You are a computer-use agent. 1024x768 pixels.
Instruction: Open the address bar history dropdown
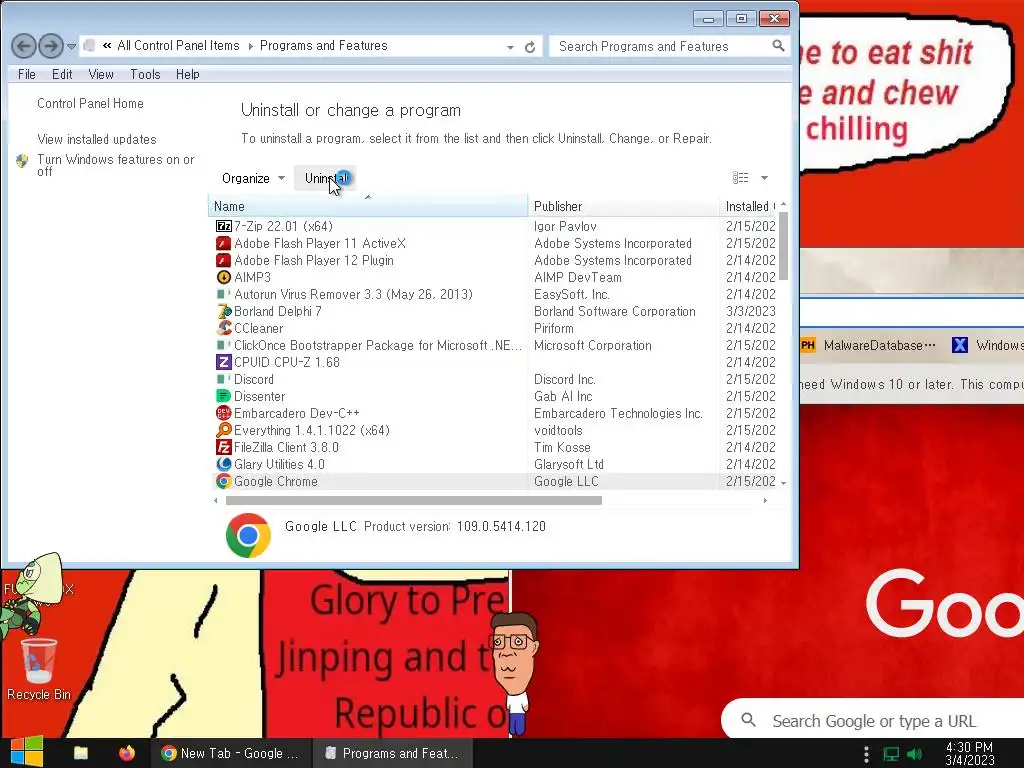coord(510,47)
